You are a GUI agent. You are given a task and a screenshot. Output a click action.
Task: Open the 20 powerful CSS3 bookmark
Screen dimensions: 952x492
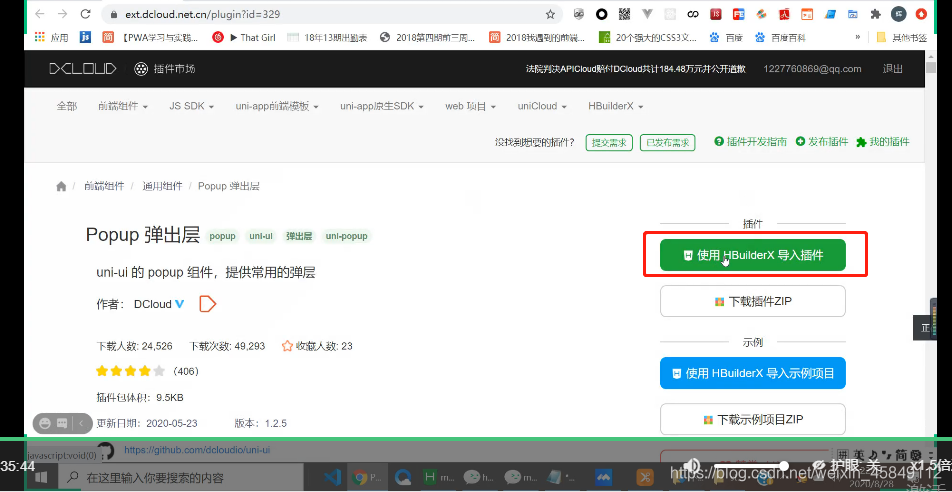point(647,38)
